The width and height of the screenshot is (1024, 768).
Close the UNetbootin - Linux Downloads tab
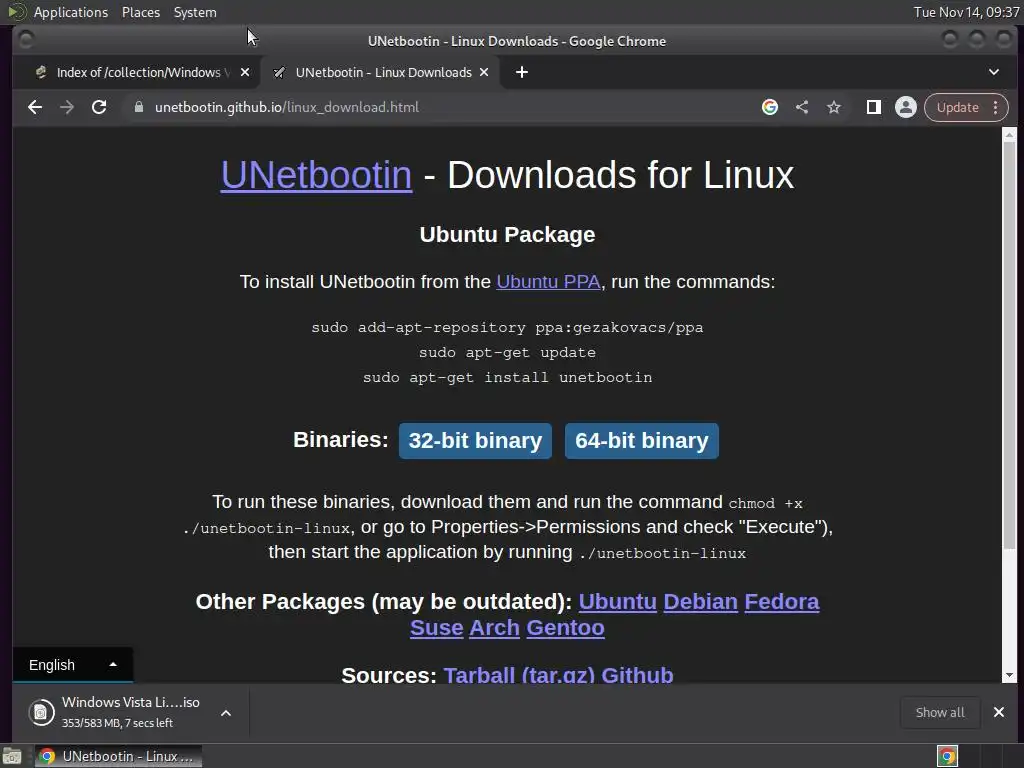[484, 72]
